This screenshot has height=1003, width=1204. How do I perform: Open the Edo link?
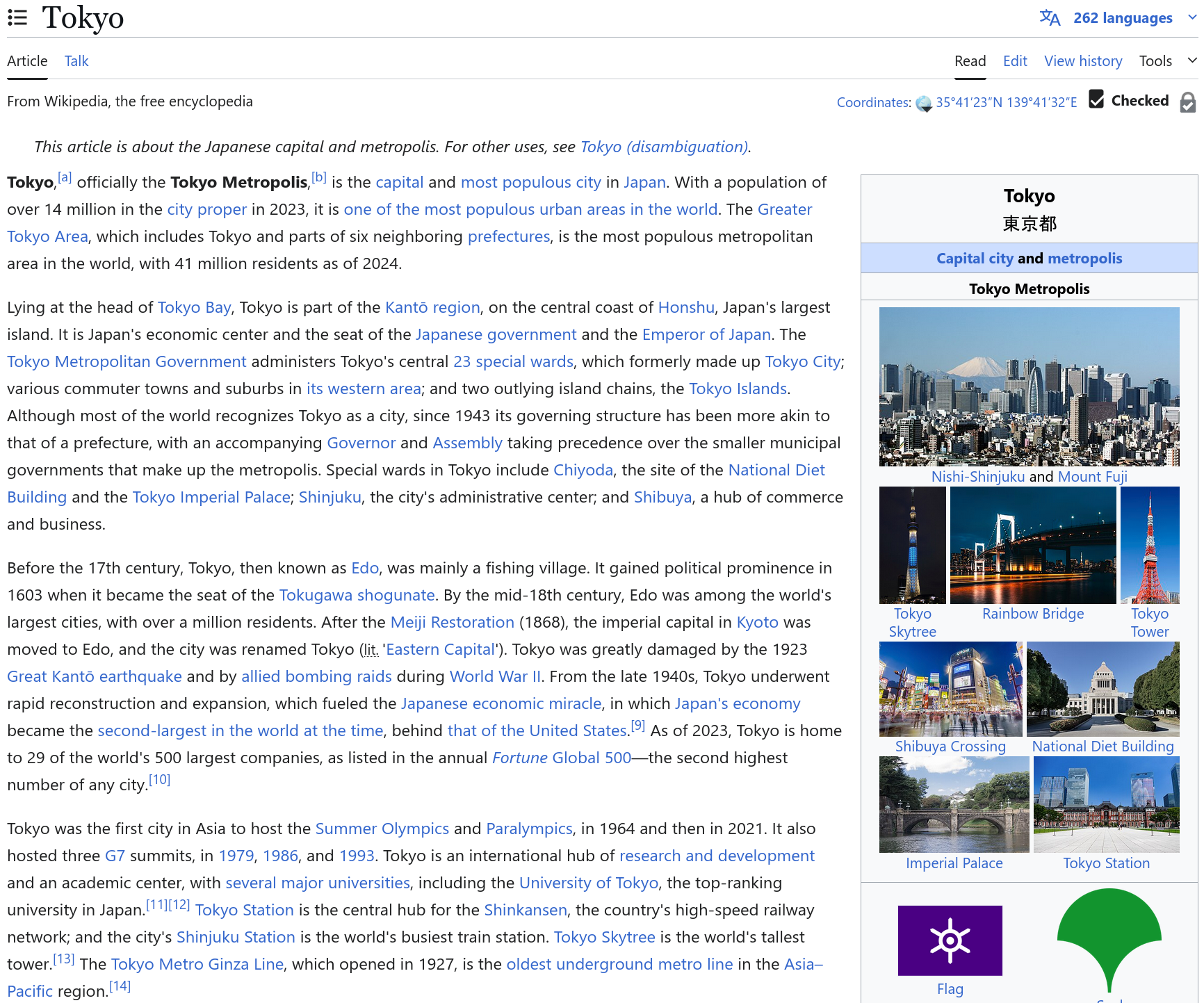(x=365, y=568)
